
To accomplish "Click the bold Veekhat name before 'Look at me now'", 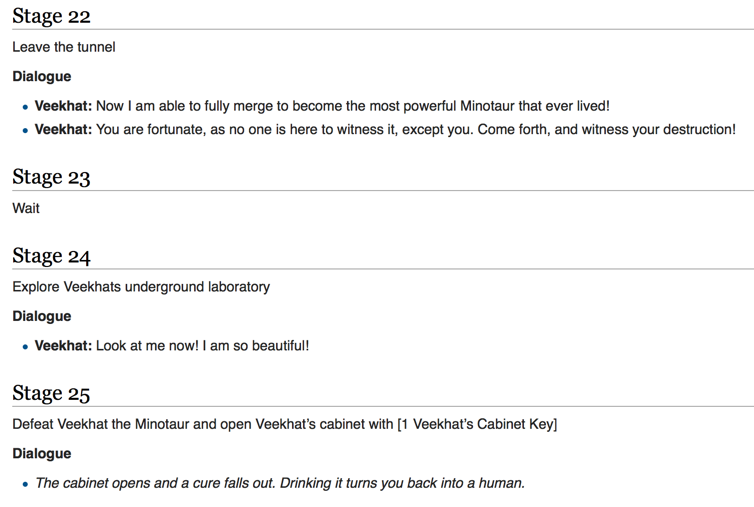I will [x=63, y=346].
